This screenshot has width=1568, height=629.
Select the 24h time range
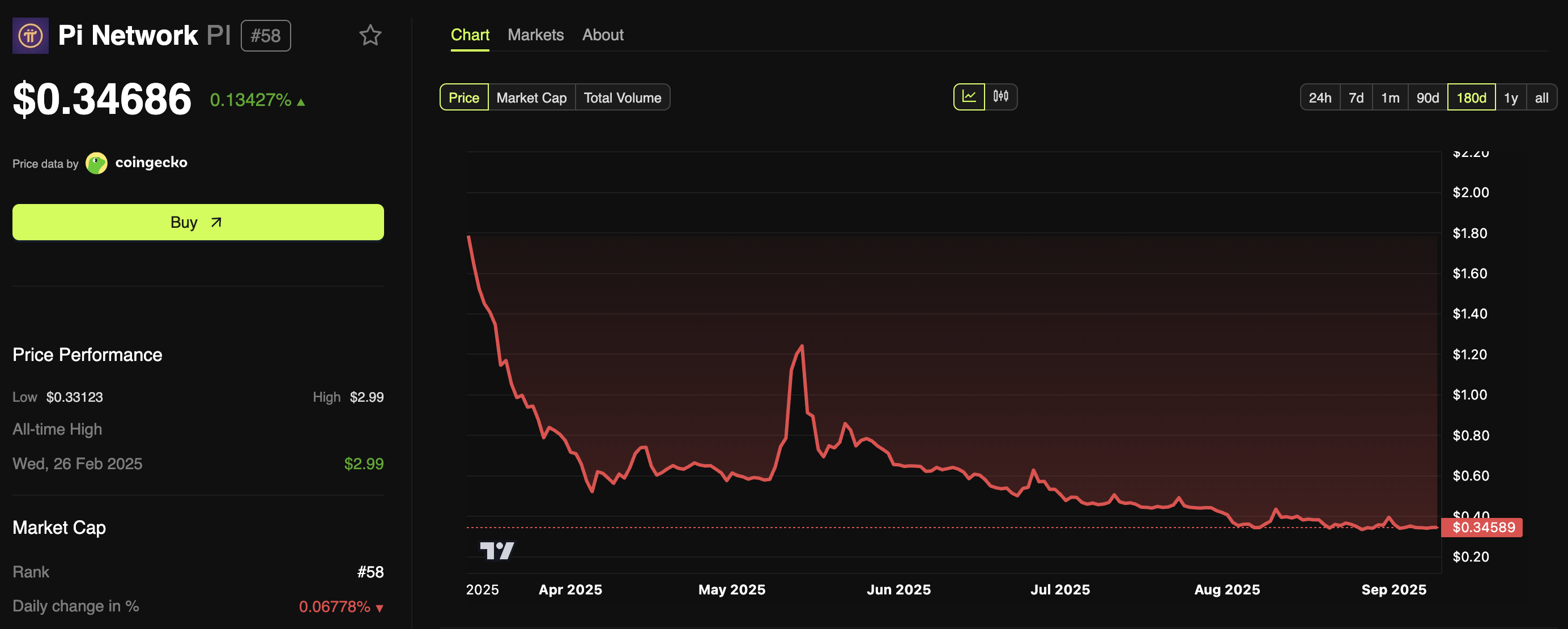point(1320,97)
